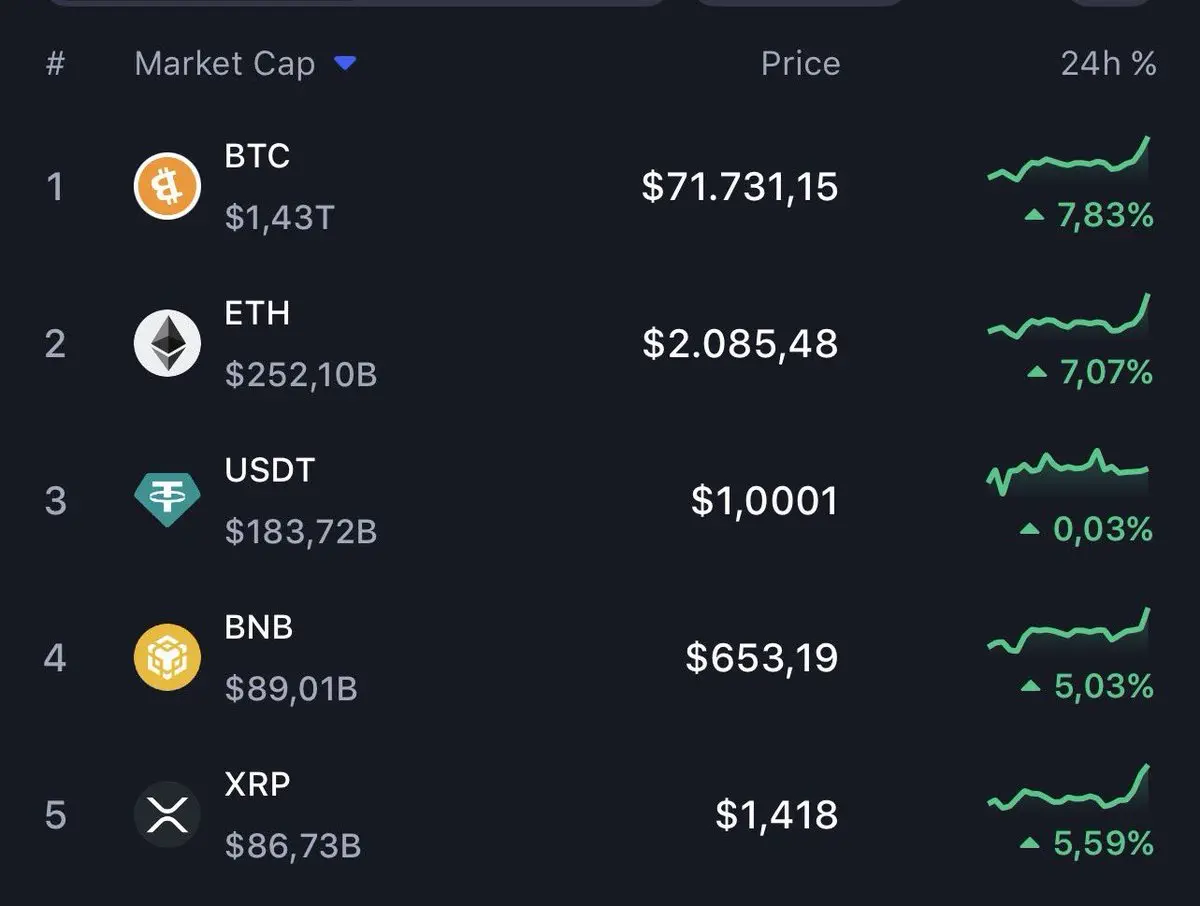
Task: Click the XRP black logo icon
Action: pos(167,814)
